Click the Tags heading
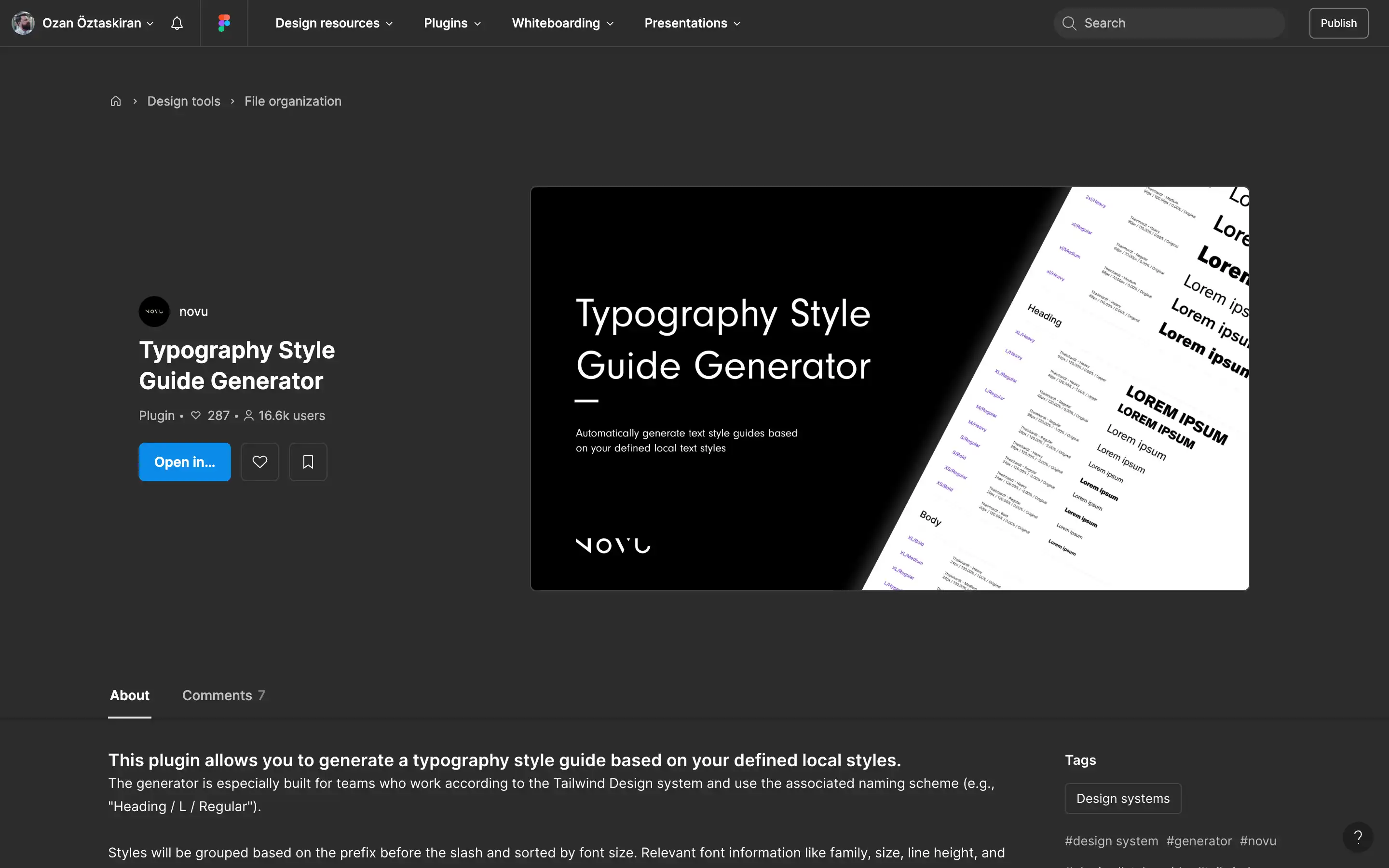Image resolution: width=1389 pixels, height=868 pixels. tap(1080, 760)
